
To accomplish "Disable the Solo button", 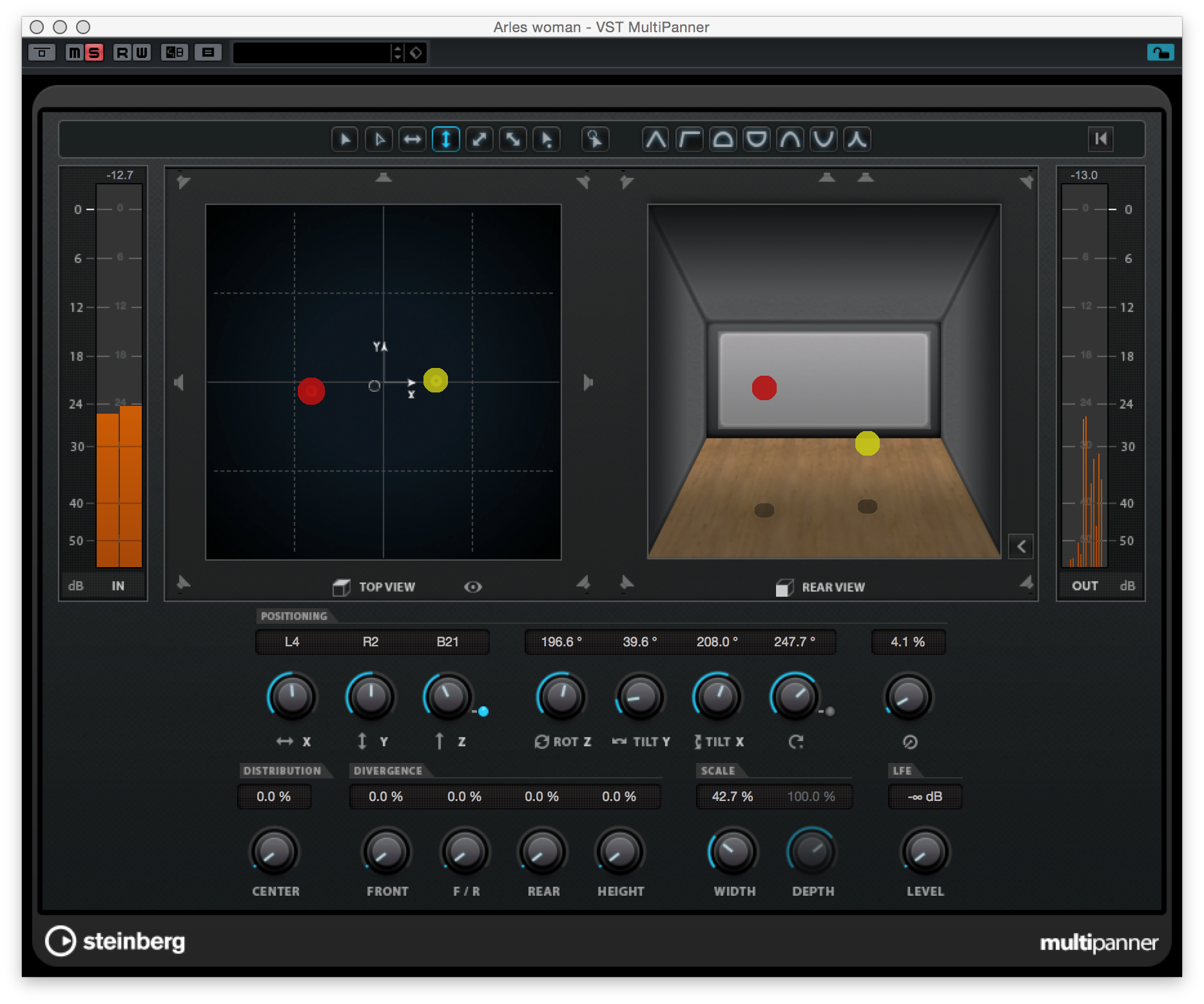I will 94,52.
